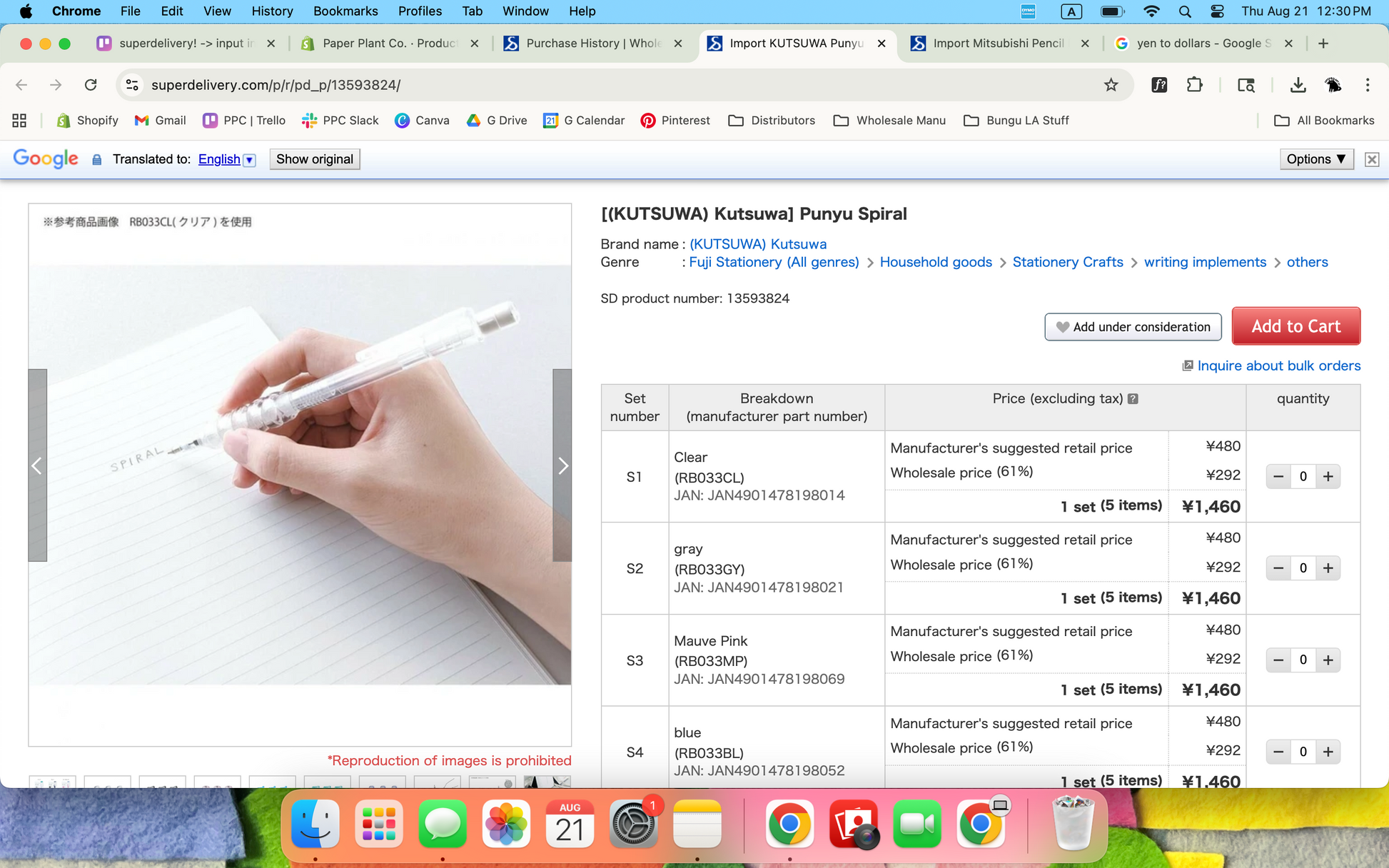Screen dimensions: 1389x868
Task: Click the bookmark star icon in address bar
Action: 1111,85
